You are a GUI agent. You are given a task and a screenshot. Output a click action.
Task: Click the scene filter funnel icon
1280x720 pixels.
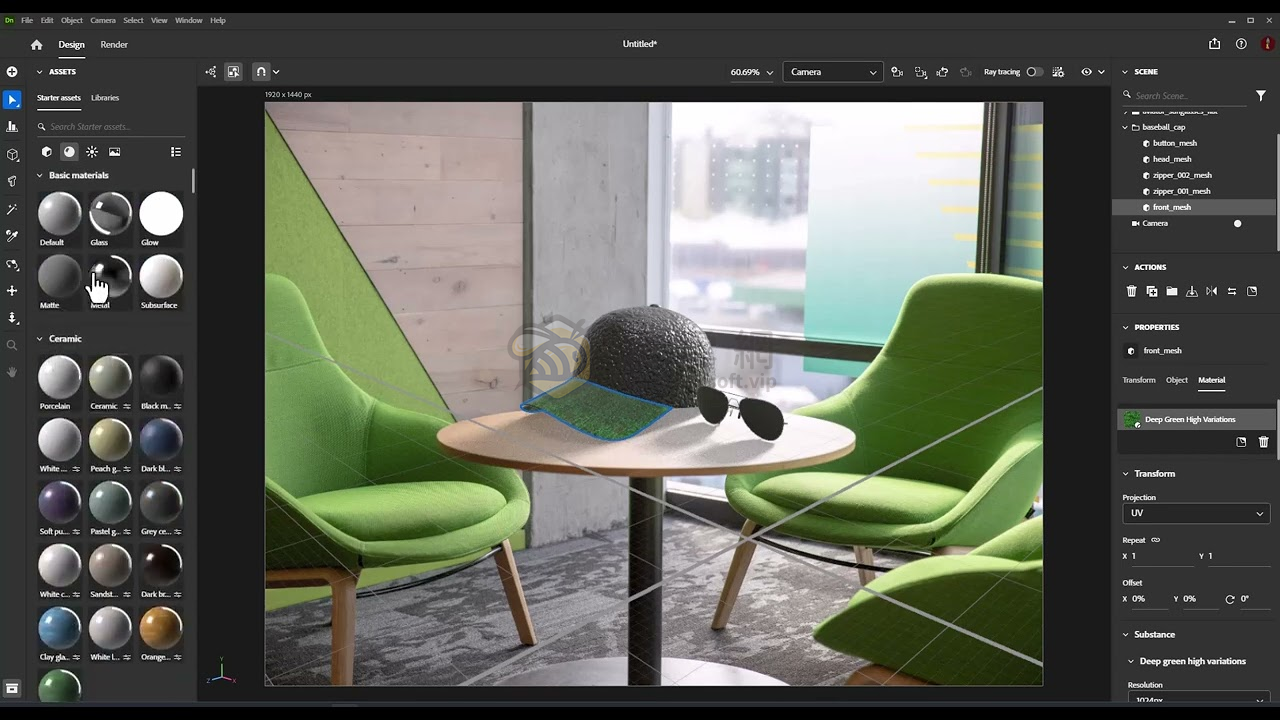tap(1261, 96)
